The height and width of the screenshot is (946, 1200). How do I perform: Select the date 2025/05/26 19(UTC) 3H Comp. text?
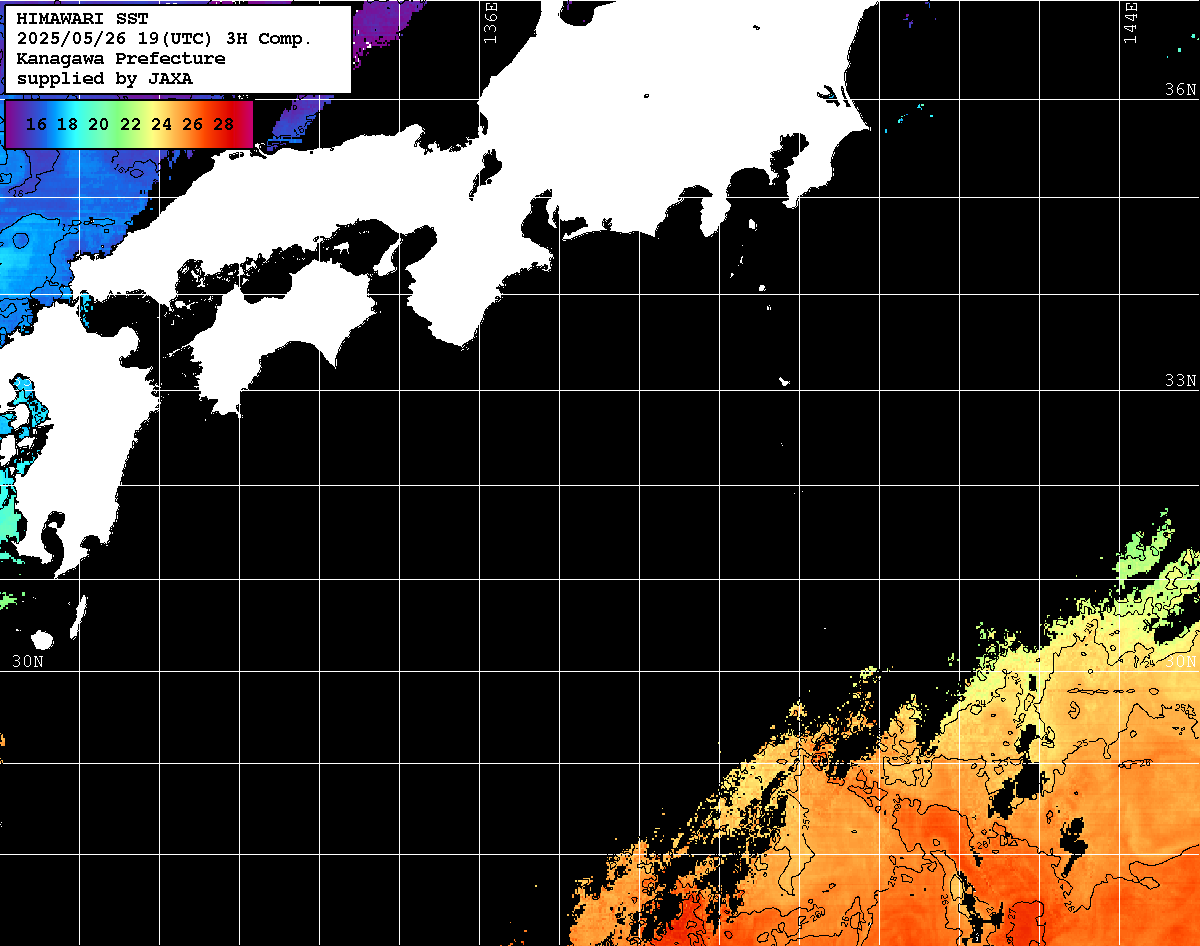(x=165, y=38)
